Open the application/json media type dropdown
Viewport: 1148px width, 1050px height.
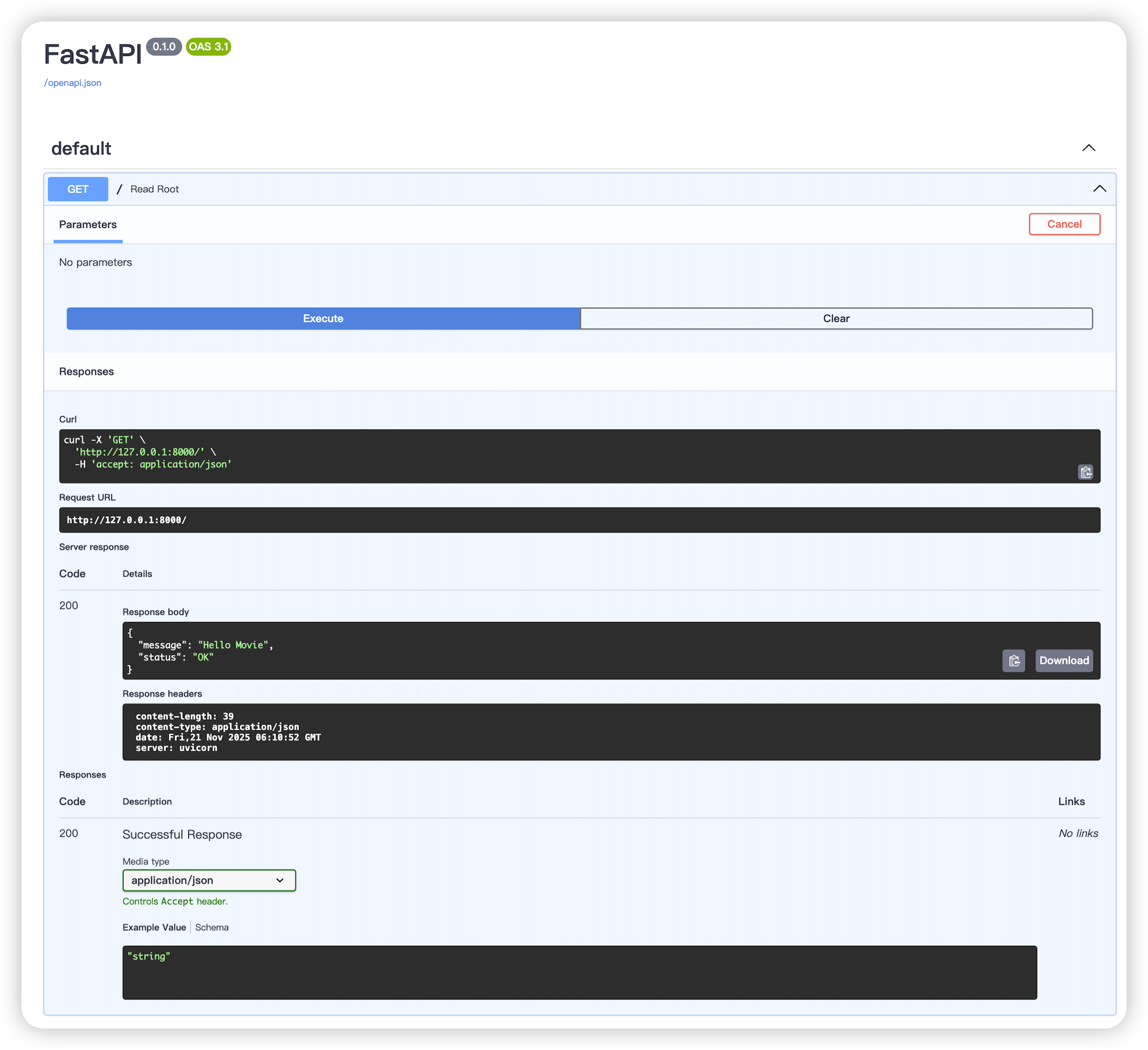point(209,880)
